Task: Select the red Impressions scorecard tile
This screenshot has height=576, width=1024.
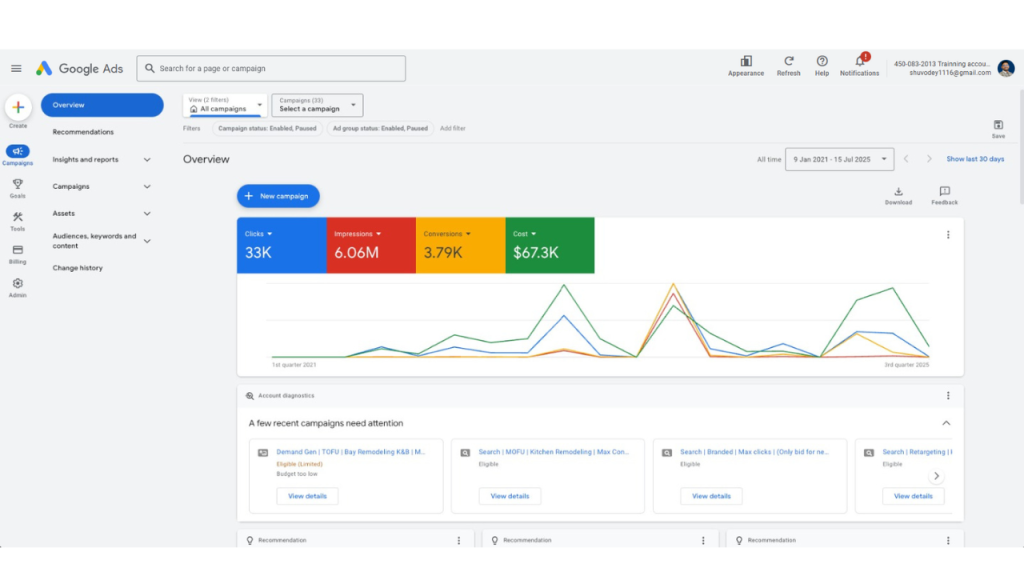Action: pos(371,246)
